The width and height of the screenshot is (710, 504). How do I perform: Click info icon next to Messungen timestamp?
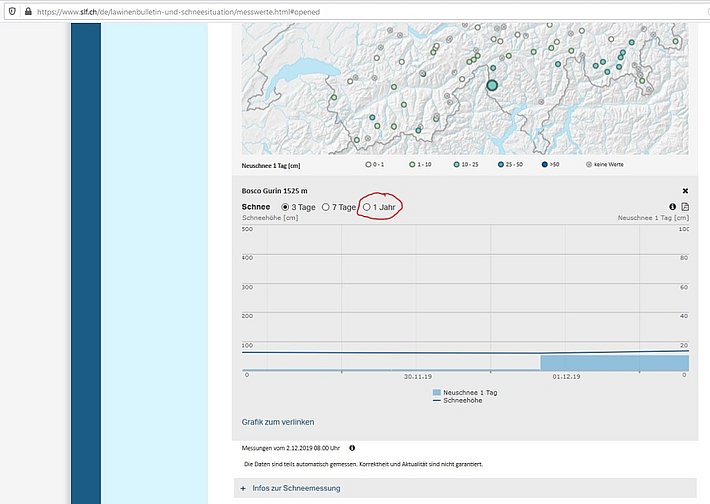pos(352,448)
